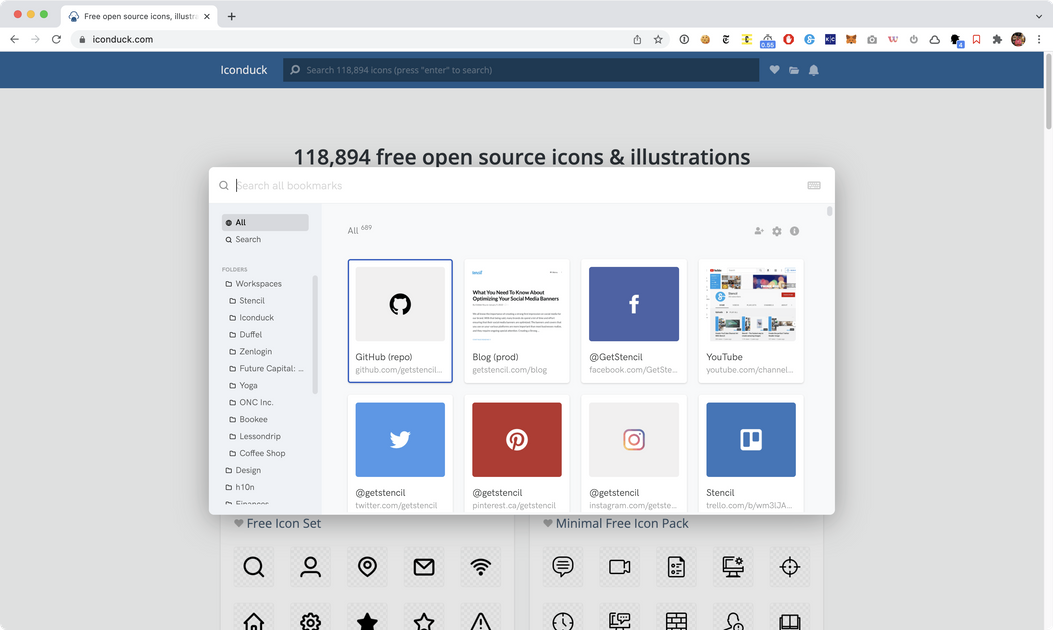Click the wifi icon in the Free Icon Set
Image resolution: width=1053 pixels, height=630 pixels.
pos(481,567)
